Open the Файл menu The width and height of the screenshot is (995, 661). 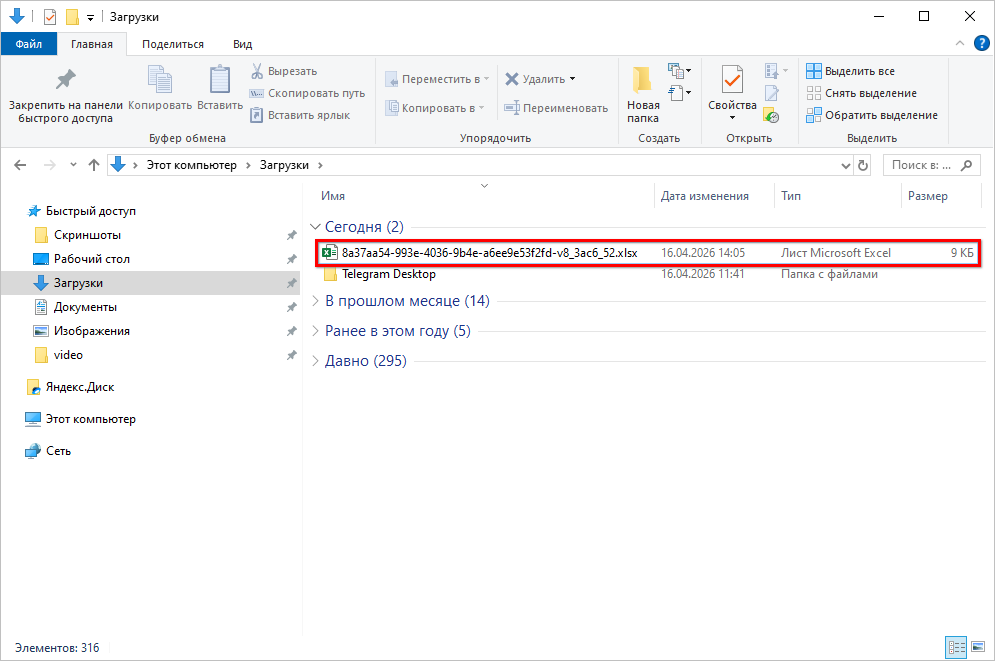pos(29,44)
